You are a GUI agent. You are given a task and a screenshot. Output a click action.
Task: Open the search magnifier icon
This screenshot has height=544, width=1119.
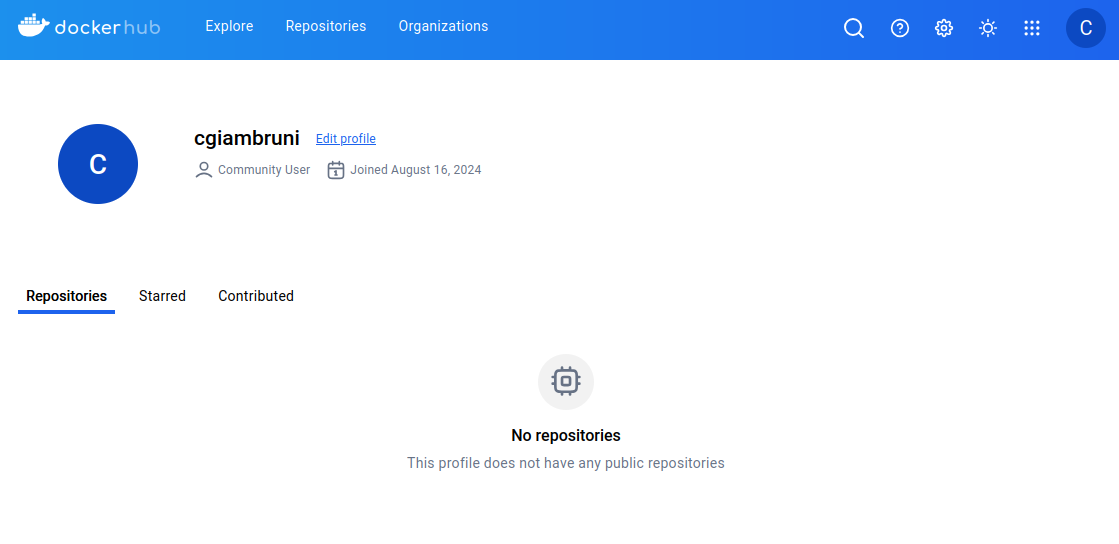854,28
